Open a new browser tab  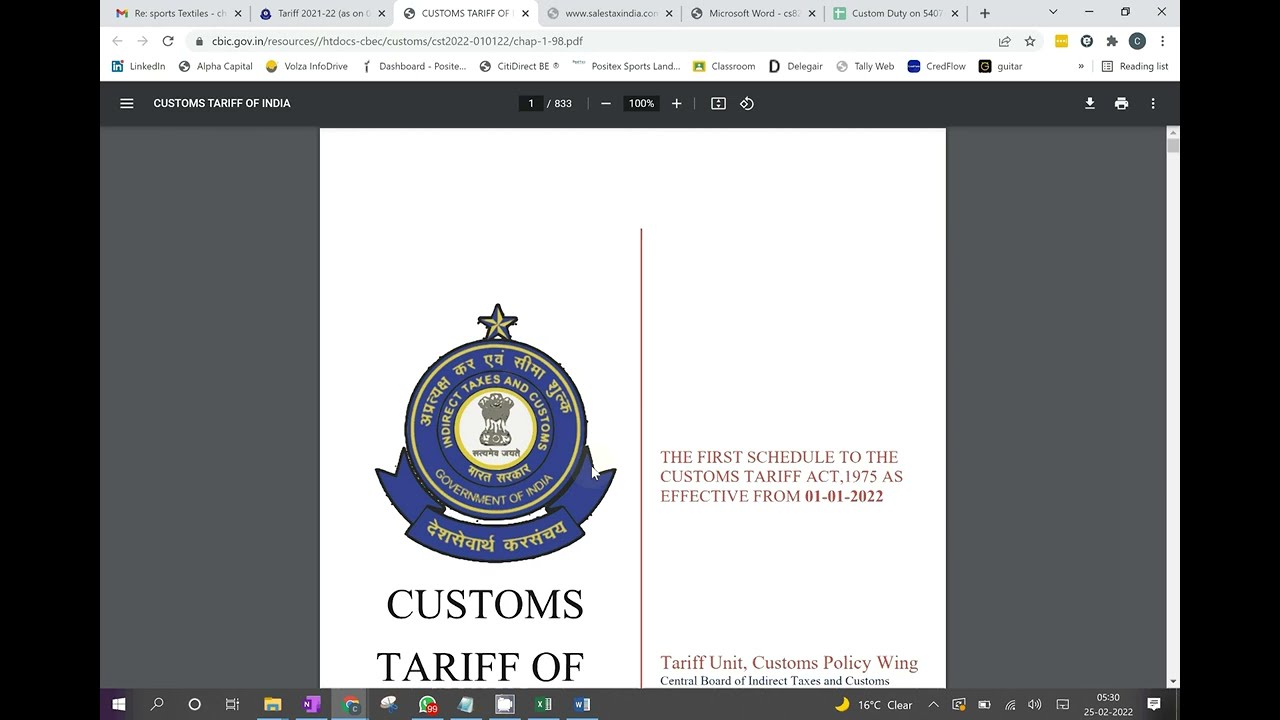coord(985,13)
